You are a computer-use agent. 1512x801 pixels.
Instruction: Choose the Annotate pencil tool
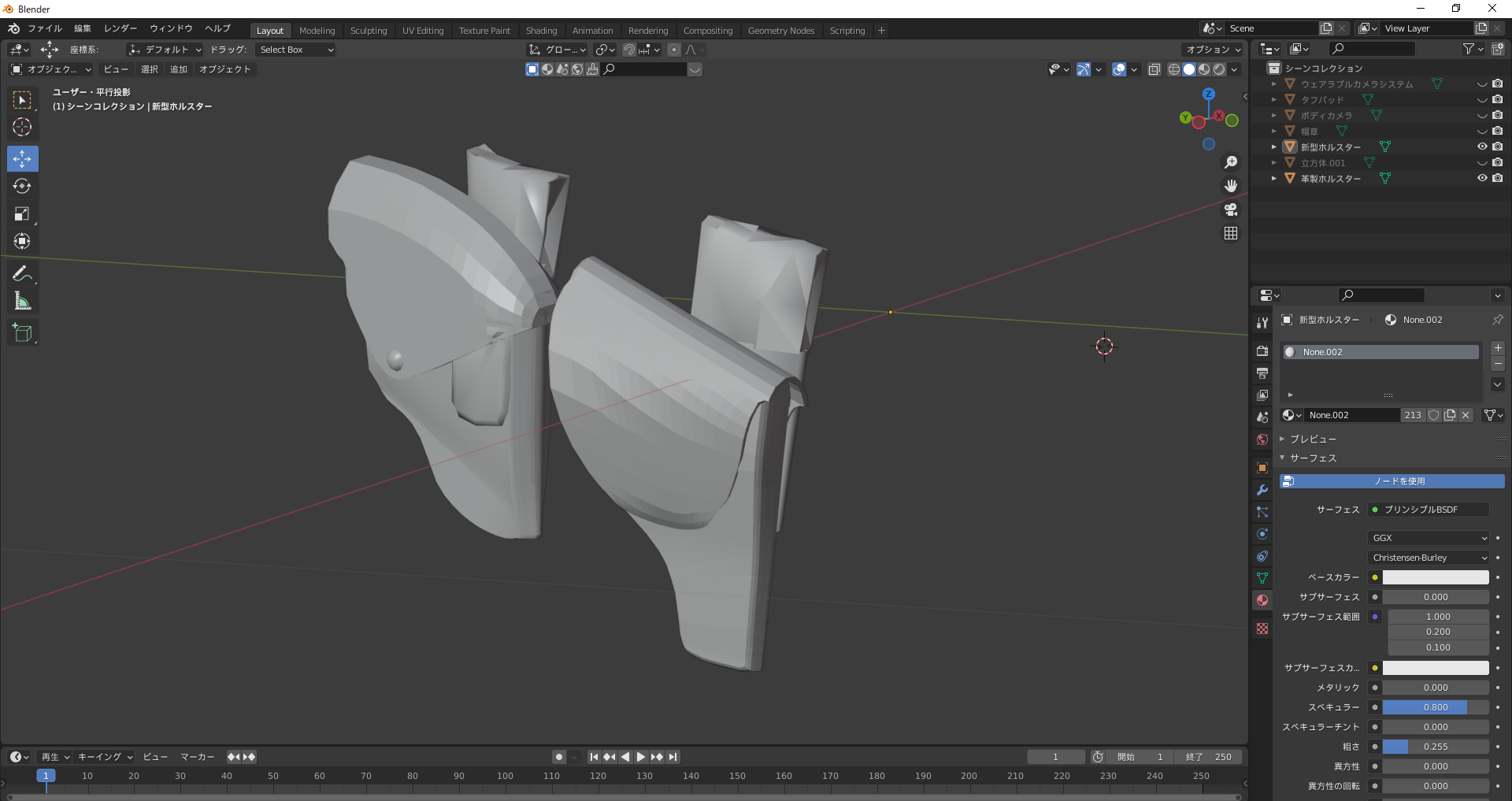click(x=22, y=273)
